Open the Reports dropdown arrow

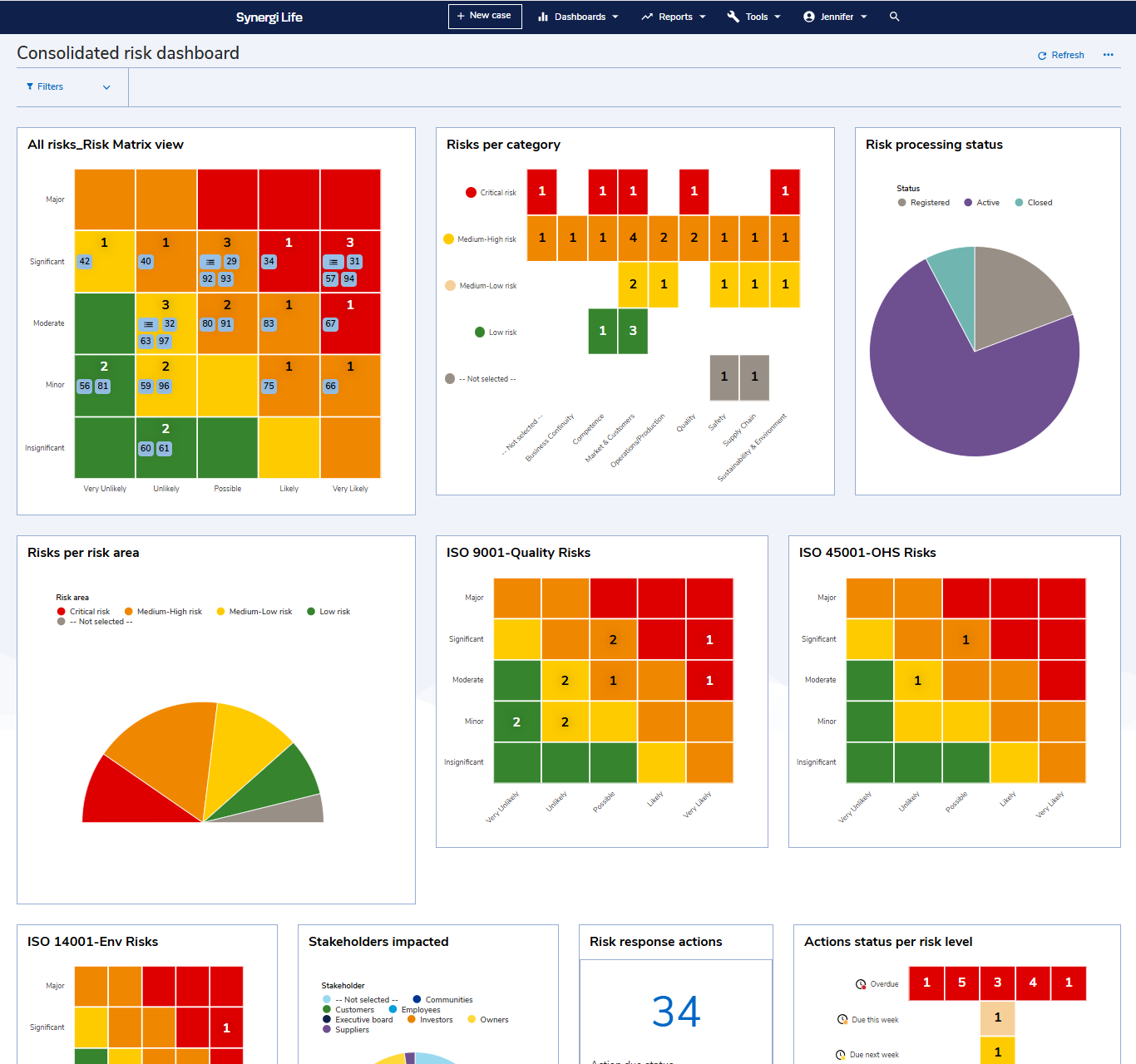[703, 17]
